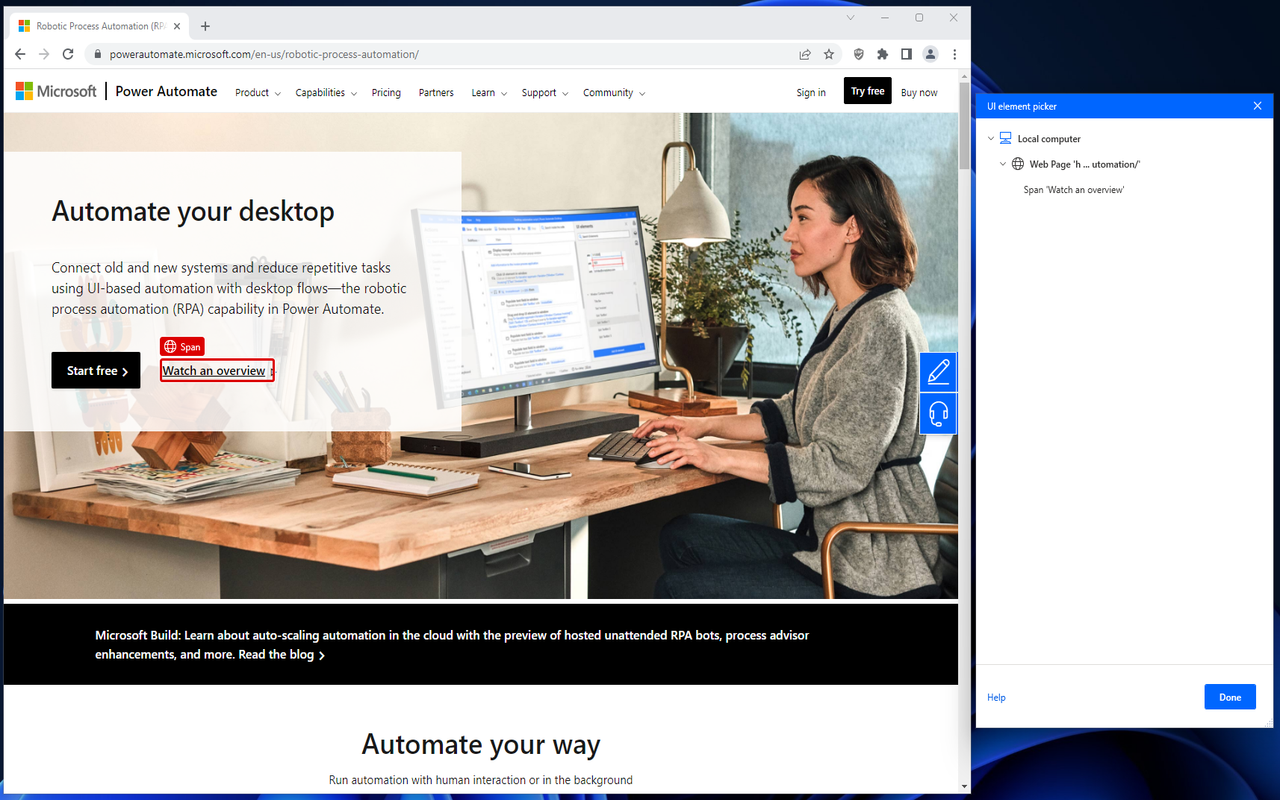The height and width of the screenshot is (800, 1280).
Task: Click the Read the blog link
Action: point(275,654)
